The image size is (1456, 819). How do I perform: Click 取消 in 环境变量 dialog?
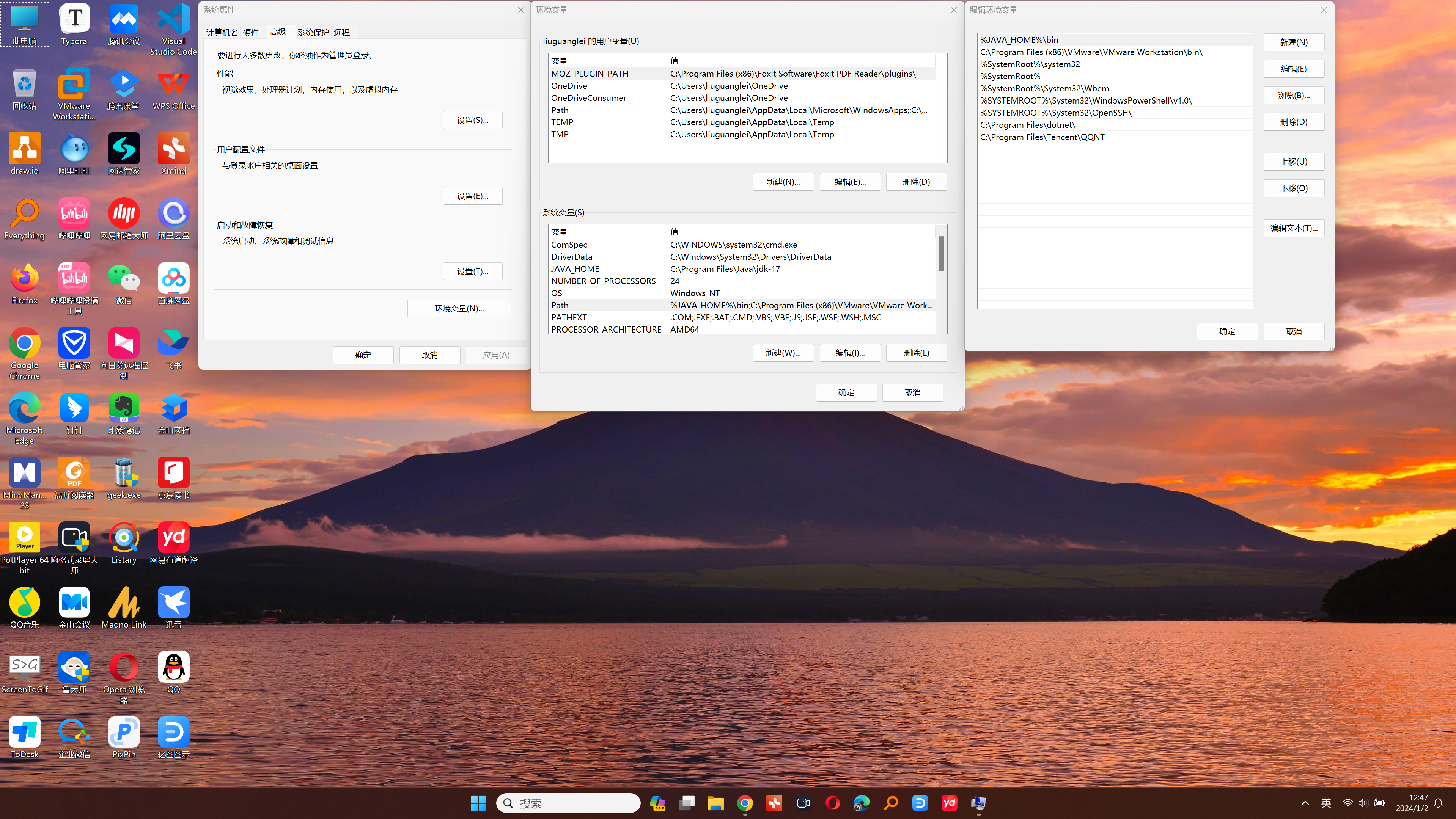(x=912, y=392)
